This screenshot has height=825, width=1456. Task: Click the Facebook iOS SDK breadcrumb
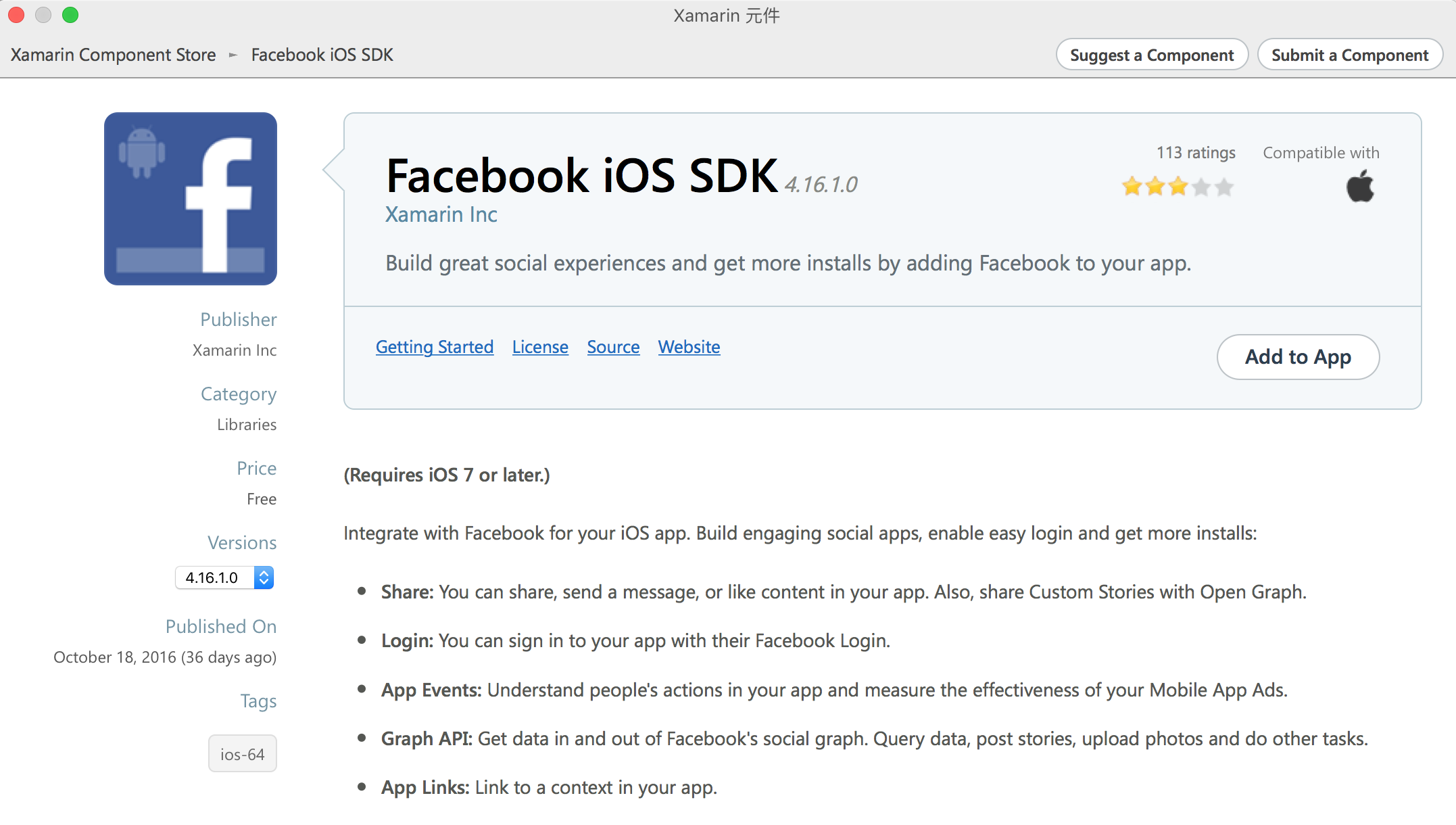[322, 55]
